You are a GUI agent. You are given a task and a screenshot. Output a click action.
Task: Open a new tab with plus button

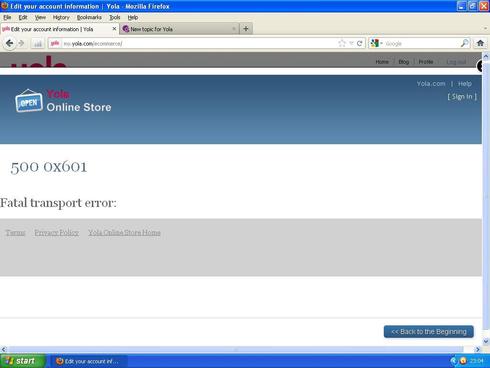coord(246,29)
